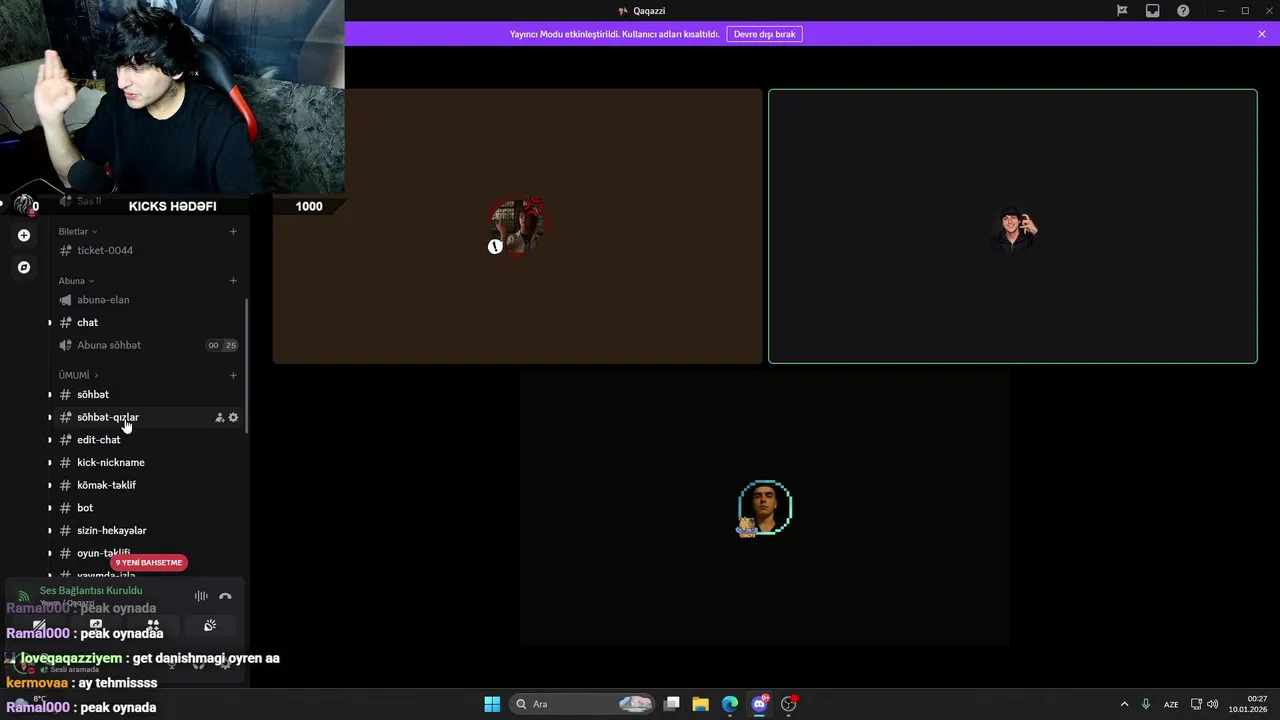1280x720 pixels.
Task: Click the taskbar Ara search box
Action: pyautogui.click(x=583, y=704)
